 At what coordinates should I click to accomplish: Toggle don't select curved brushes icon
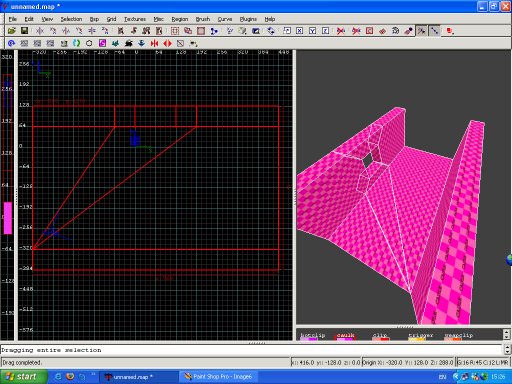[356, 31]
